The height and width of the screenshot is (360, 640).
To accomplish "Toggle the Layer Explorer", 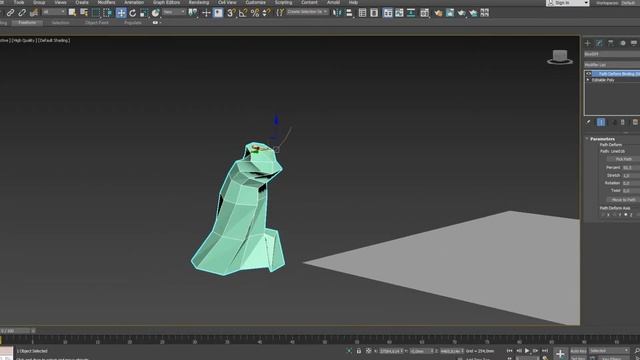I will (374, 13).
